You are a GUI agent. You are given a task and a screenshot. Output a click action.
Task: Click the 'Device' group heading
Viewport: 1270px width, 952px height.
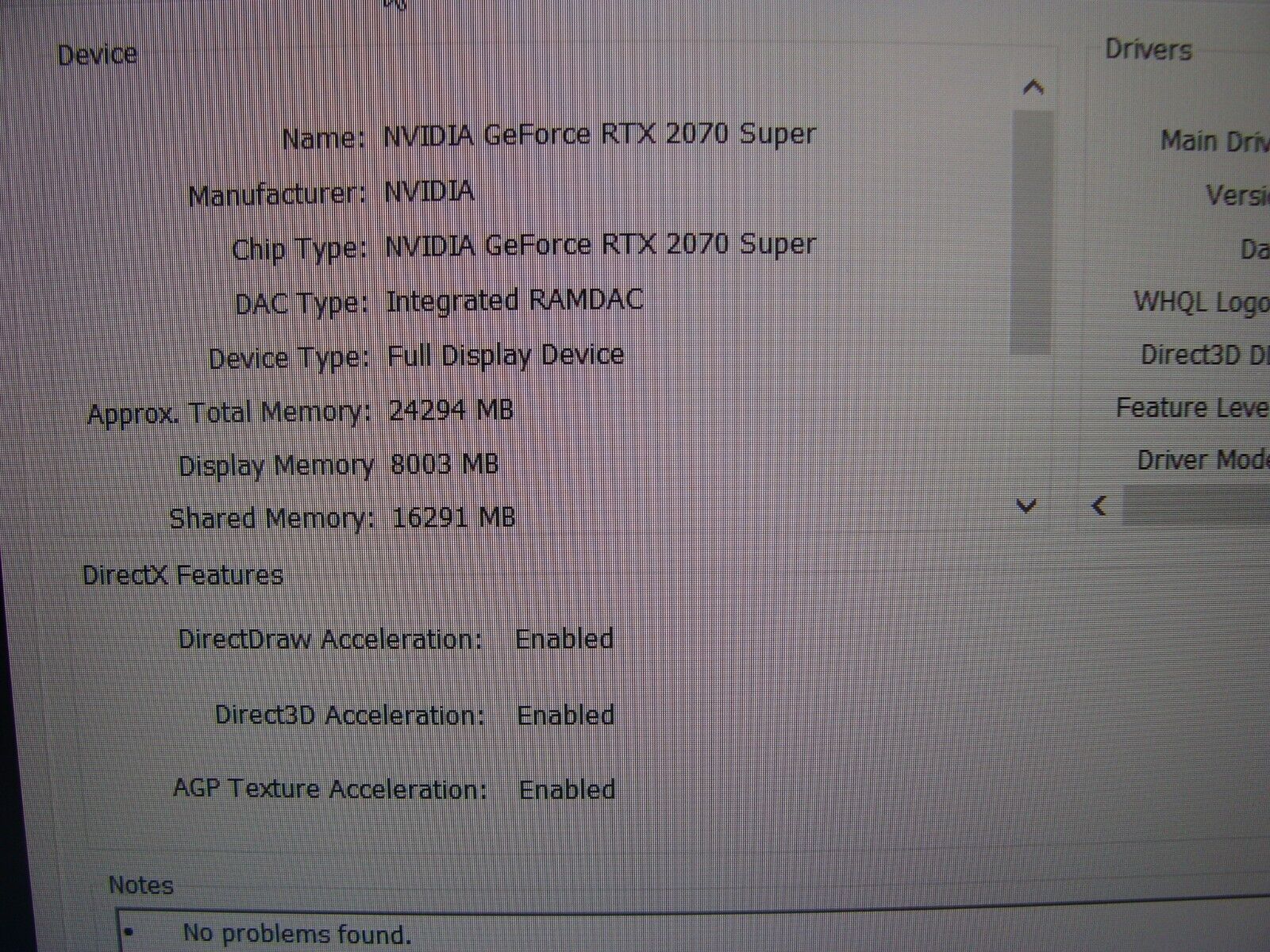[x=98, y=55]
